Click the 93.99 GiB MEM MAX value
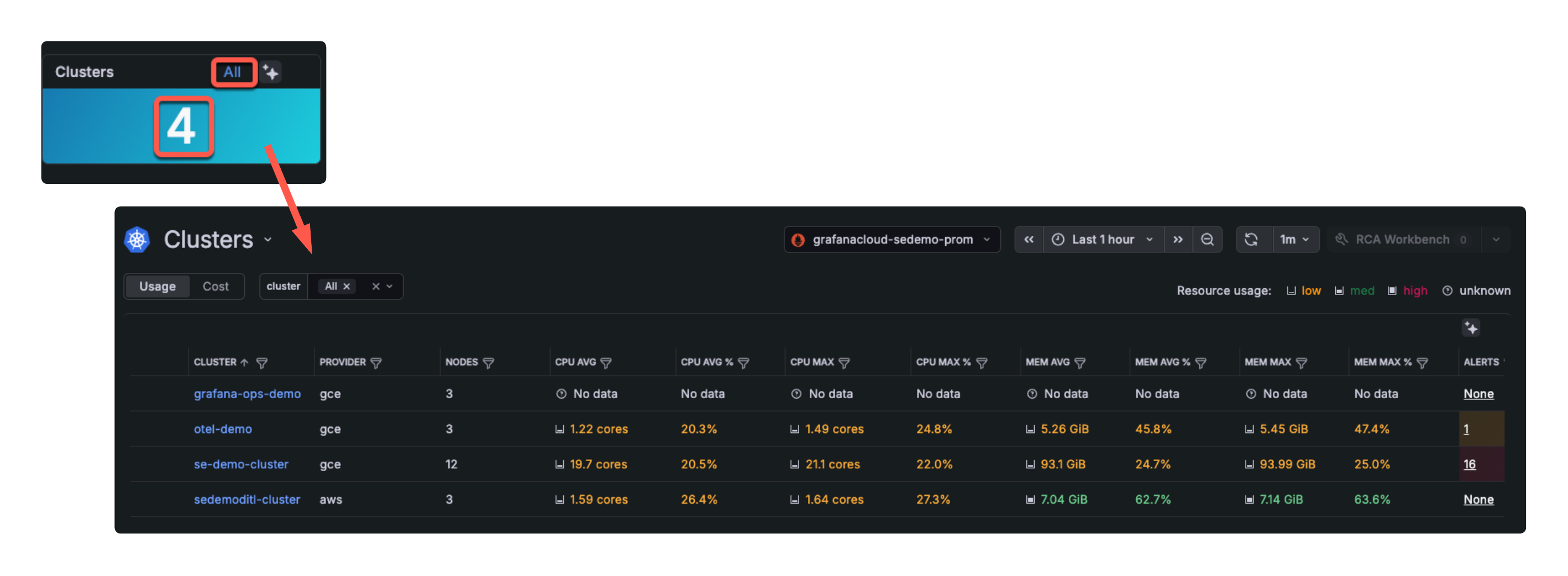The height and width of the screenshot is (576, 1568). coord(1287,464)
